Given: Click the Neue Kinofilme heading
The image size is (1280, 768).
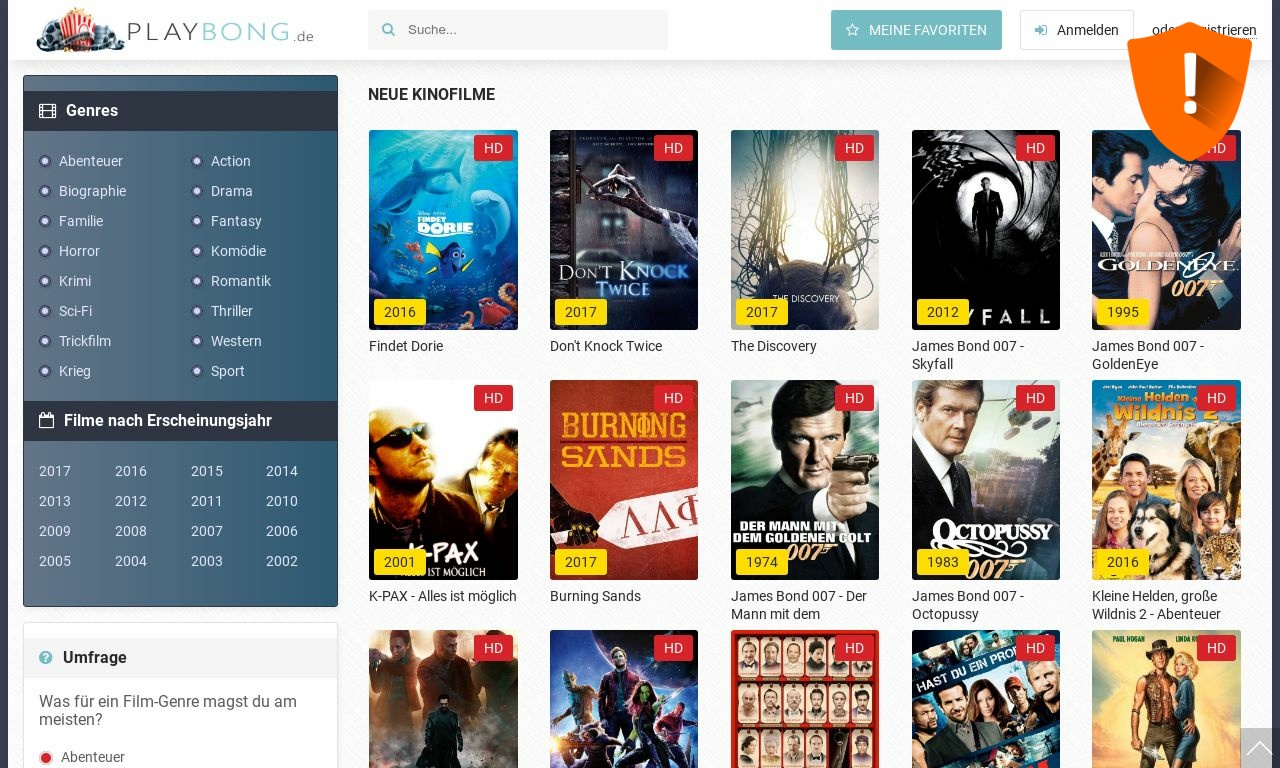Looking at the screenshot, I should [431, 95].
